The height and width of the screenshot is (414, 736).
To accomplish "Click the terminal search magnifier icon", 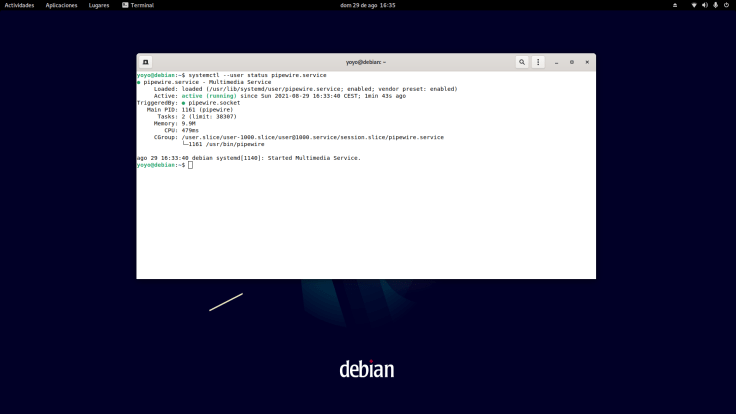I will 522,62.
